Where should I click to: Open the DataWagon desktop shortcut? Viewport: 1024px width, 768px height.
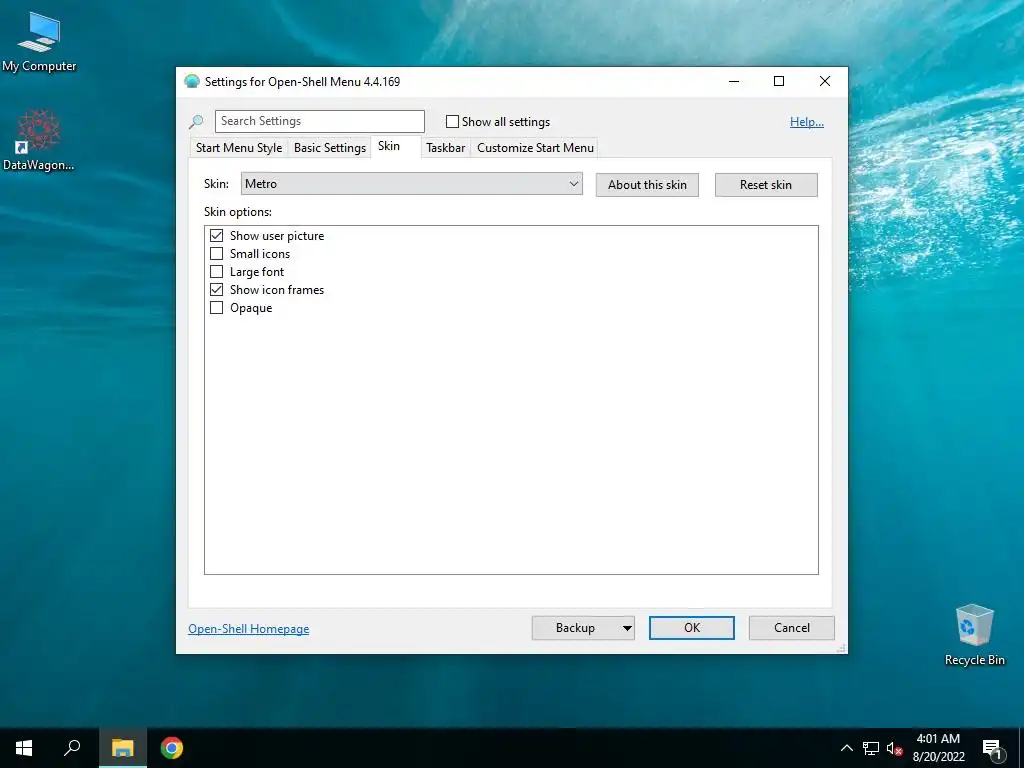39,140
